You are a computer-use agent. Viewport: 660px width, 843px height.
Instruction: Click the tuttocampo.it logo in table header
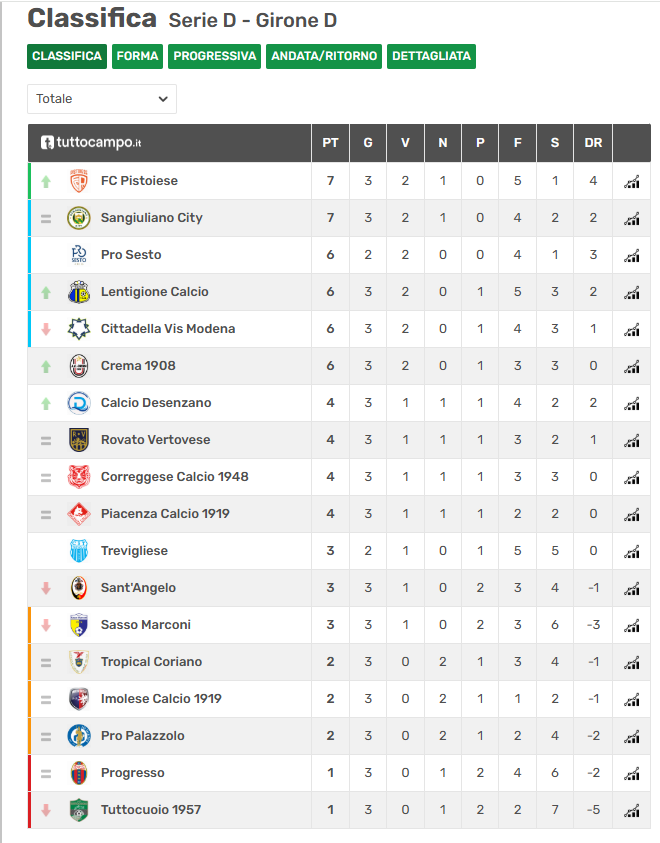91,142
